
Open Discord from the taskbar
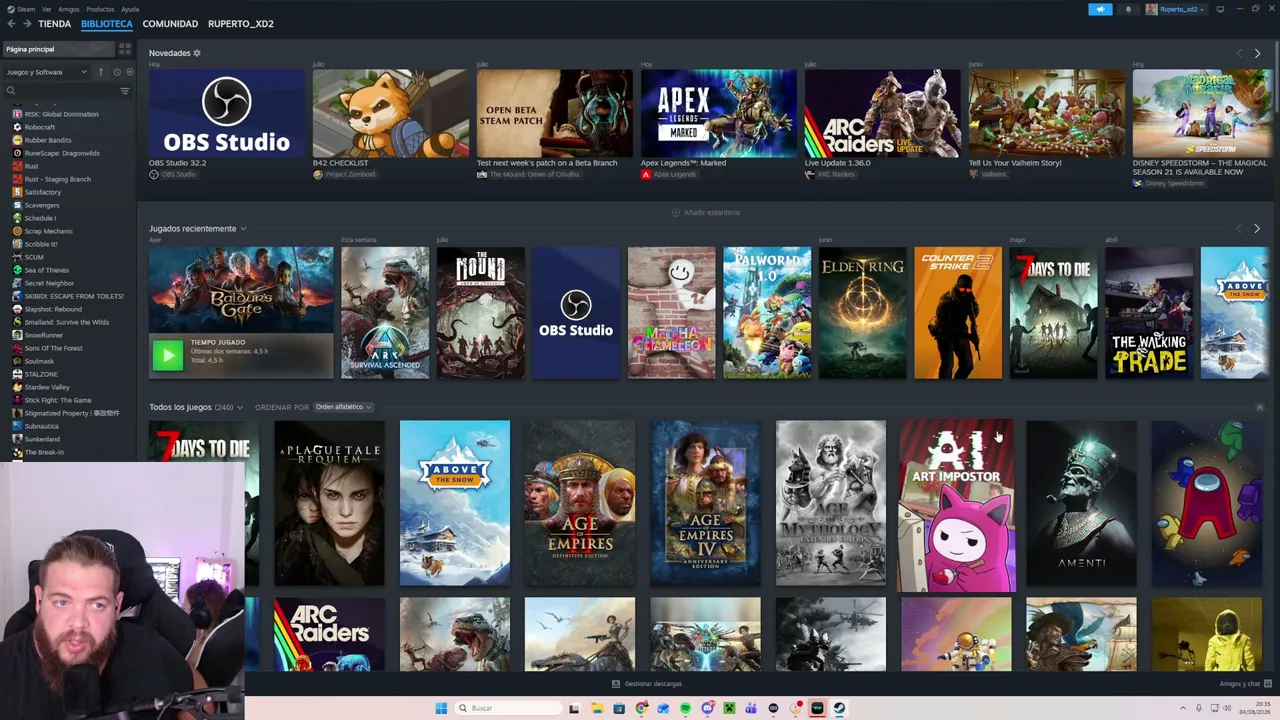tap(707, 708)
